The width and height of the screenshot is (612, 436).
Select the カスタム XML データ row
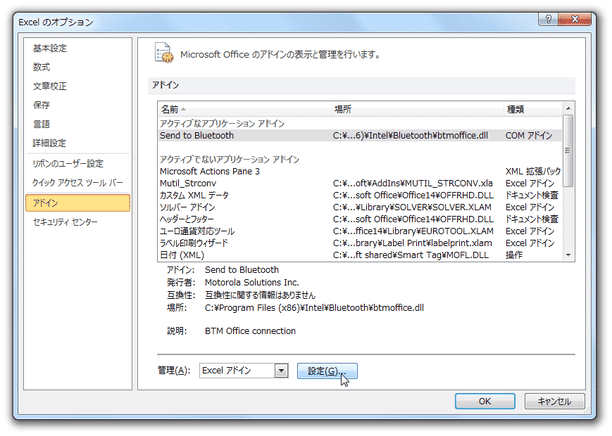coord(360,195)
